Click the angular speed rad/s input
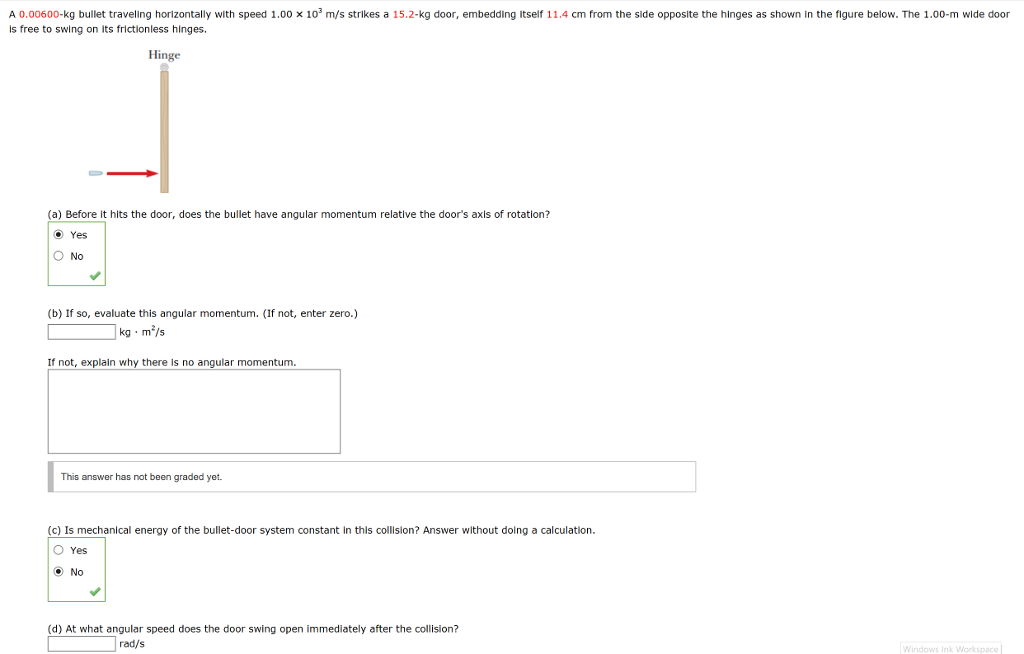The height and width of the screenshot is (654, 1024). click(x=82, y=644)
